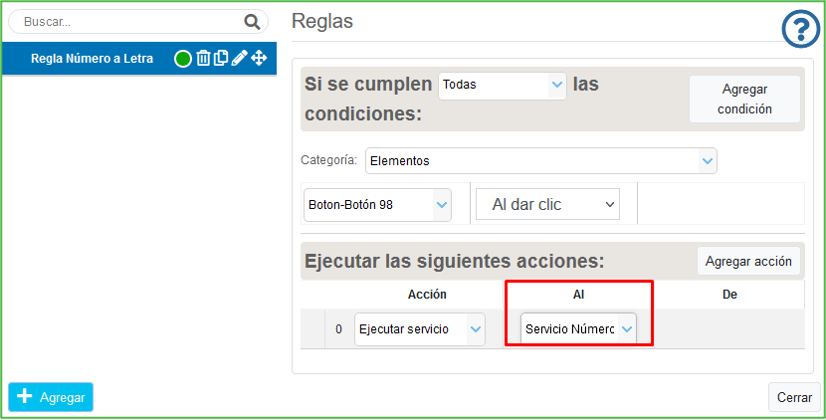Image resolution: width=826 pixels, height=420 pixels.
Task: Open the Todas conditions dropdown
Action: 502,85
